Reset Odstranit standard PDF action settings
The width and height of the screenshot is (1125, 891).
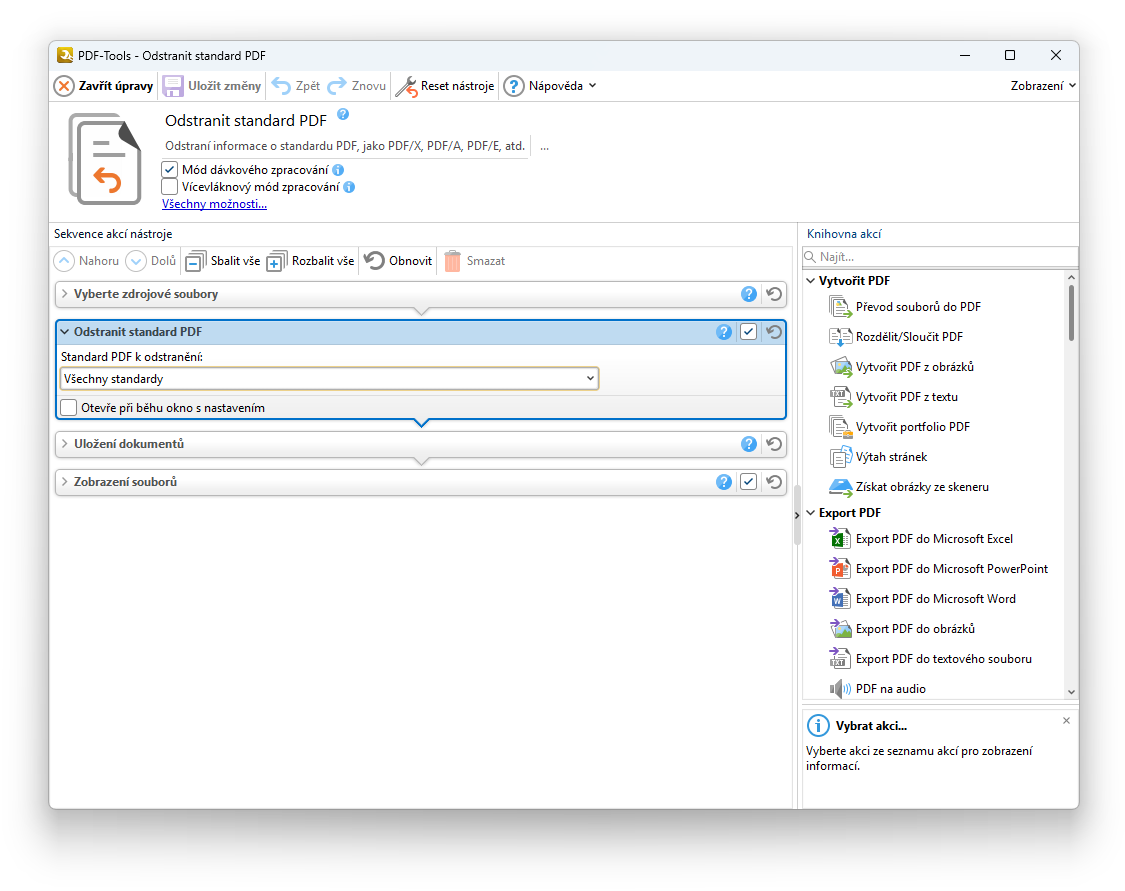[774, 332]
